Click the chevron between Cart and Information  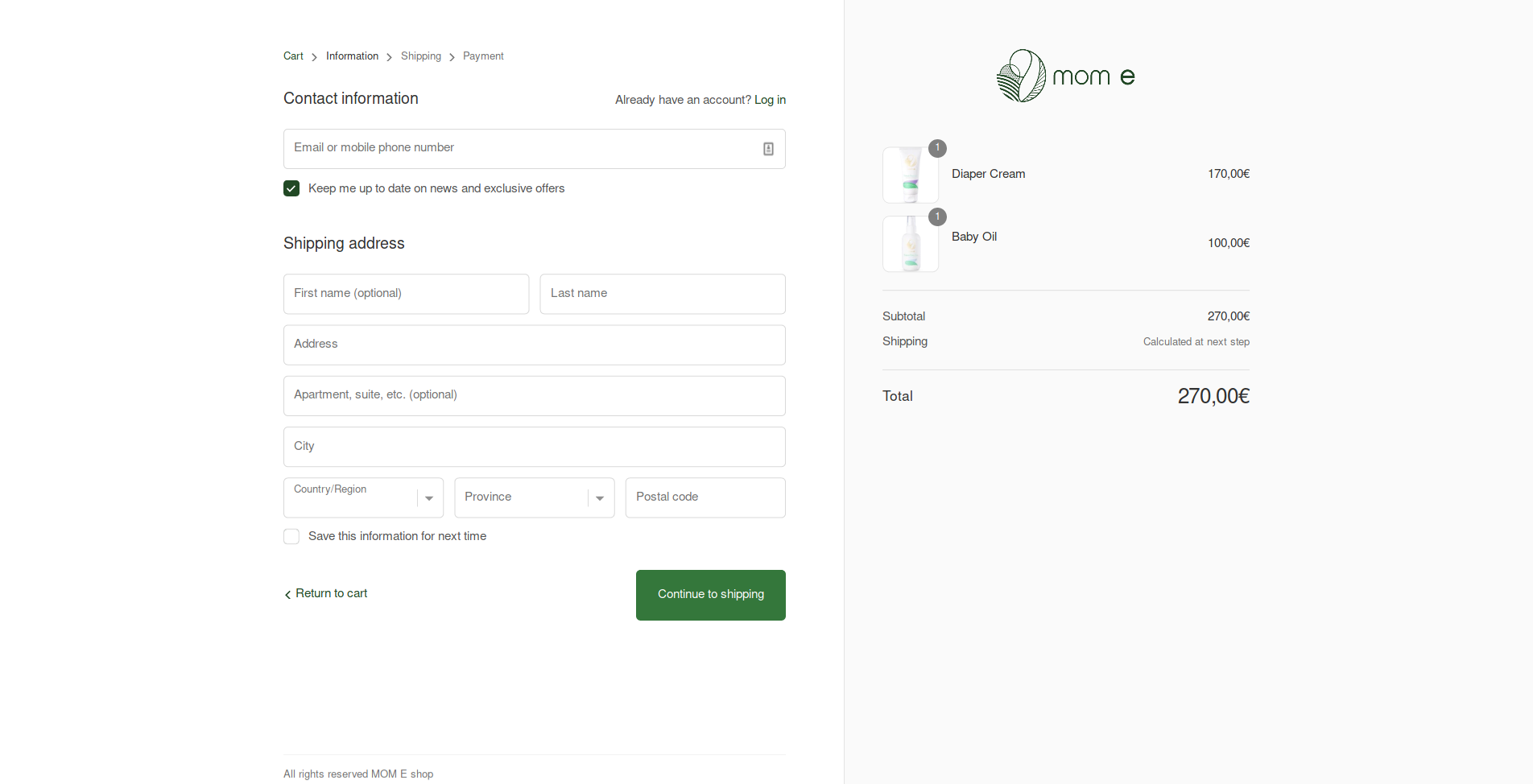pos(313,57)
